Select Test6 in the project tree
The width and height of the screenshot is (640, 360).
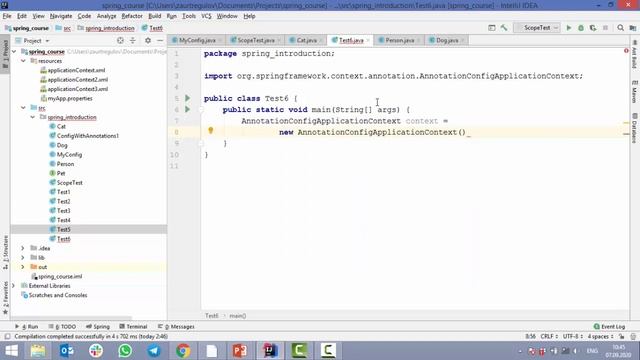(x=63, y=239)
